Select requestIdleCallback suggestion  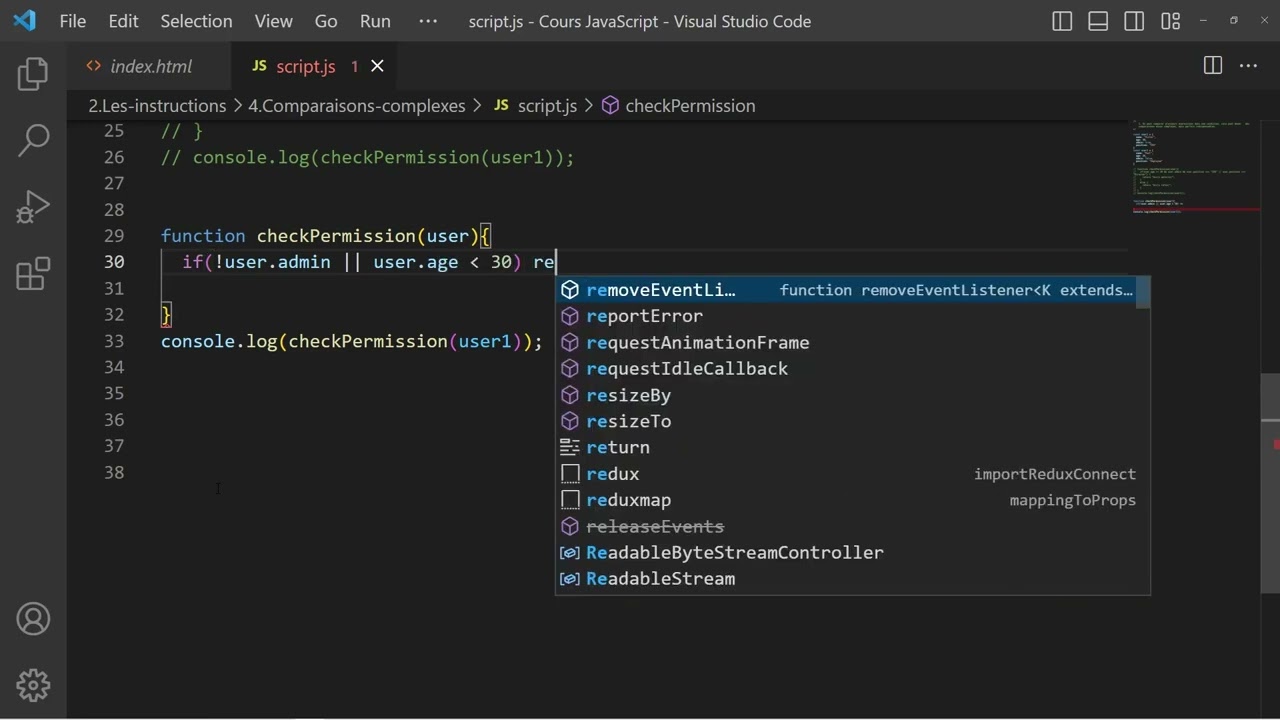click(846, 368)
